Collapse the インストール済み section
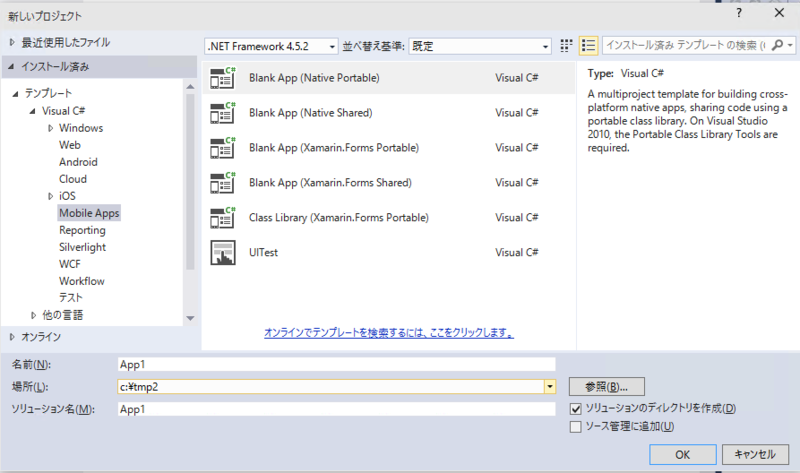This screenshot has width=800, height=473. (12, 67)
